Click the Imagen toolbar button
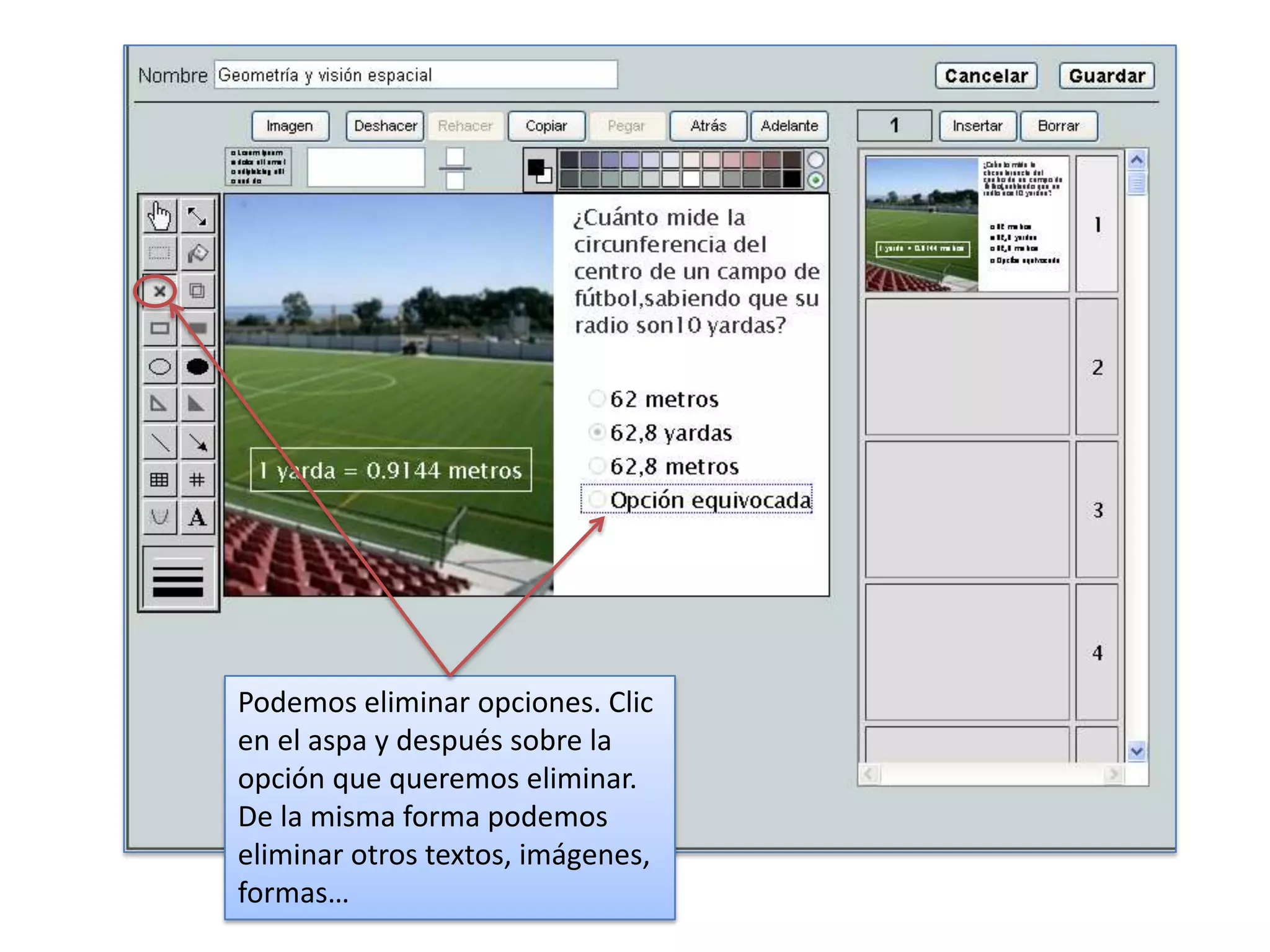The image size is (1270, 952). pos(290,126)
